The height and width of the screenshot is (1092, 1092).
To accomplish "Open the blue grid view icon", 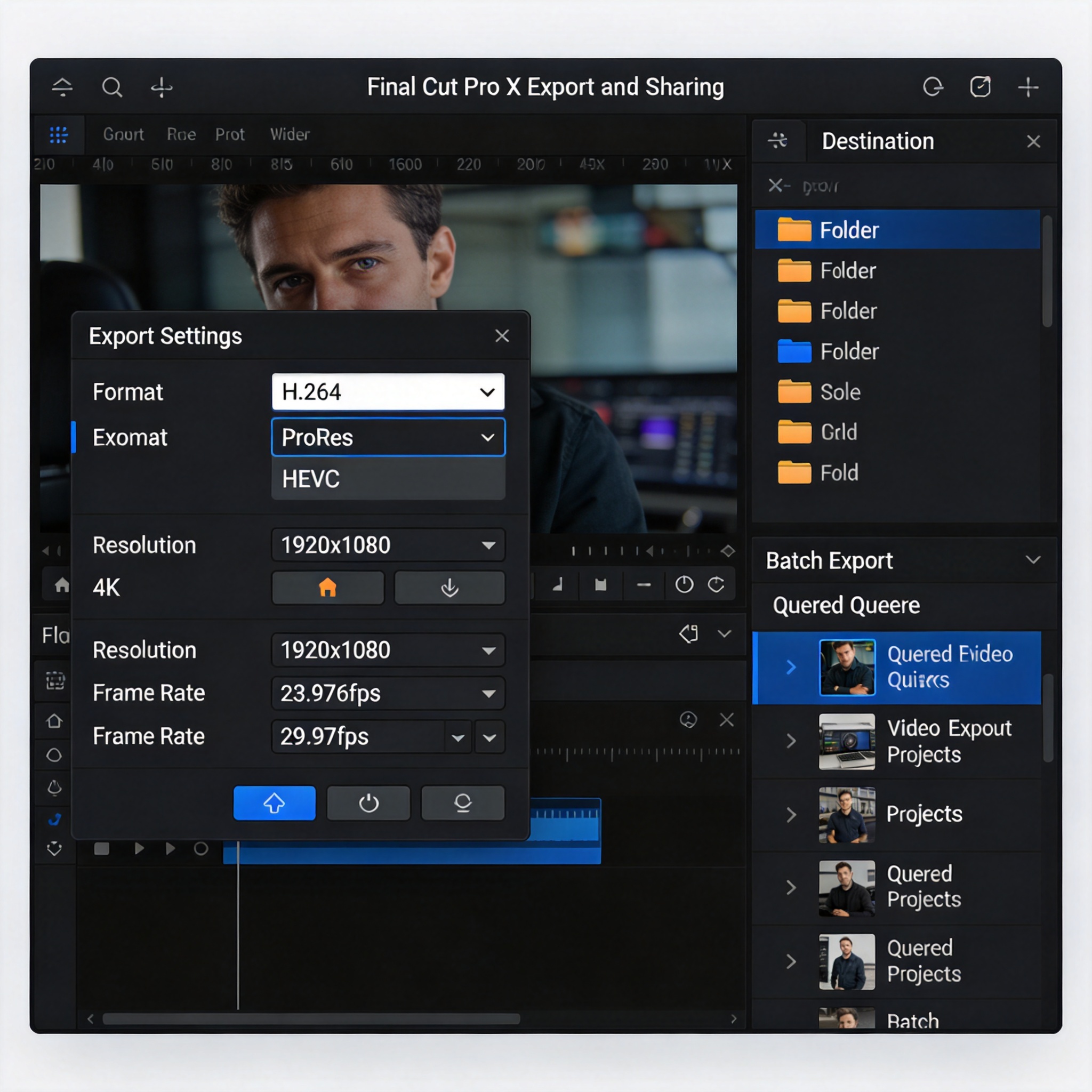I will click(59, 134).
